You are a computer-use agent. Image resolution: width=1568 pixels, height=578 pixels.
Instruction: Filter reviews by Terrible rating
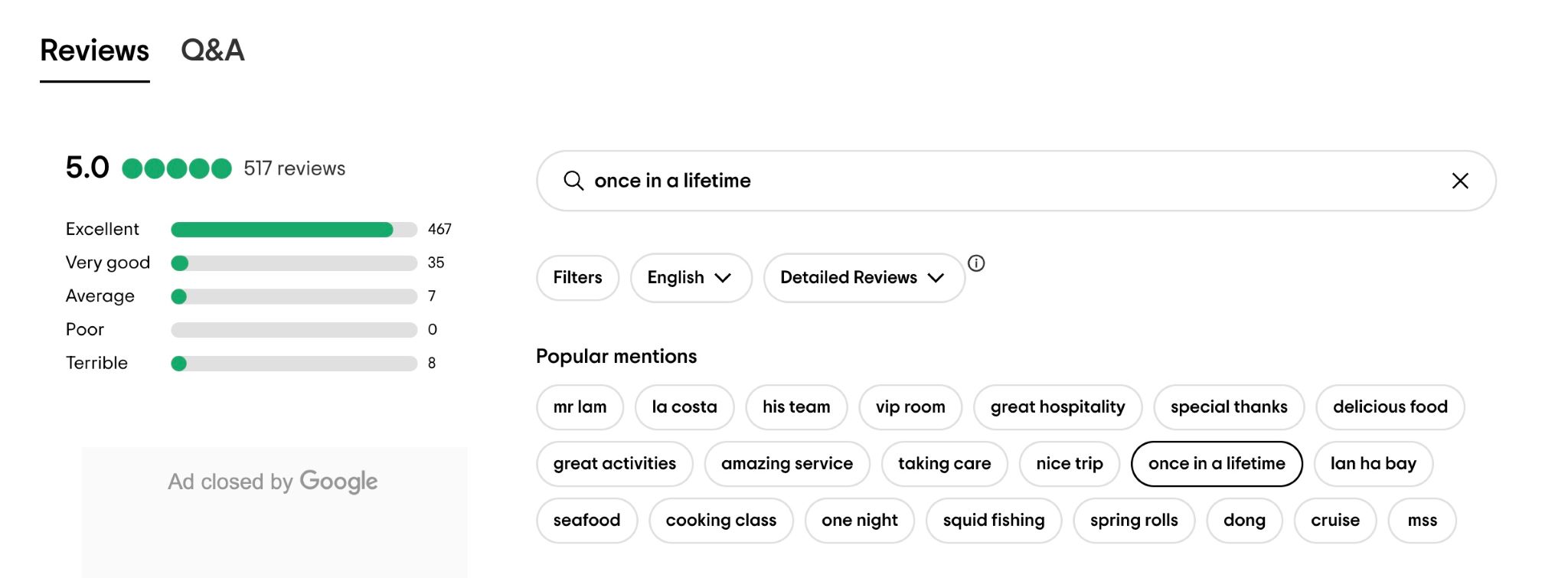(293, 364)
